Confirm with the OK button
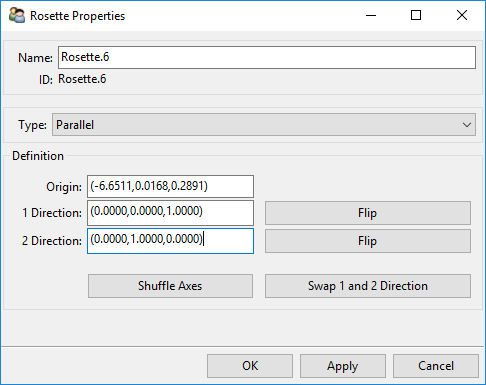Viewport: 486px width, 385px height. point(250,366)
